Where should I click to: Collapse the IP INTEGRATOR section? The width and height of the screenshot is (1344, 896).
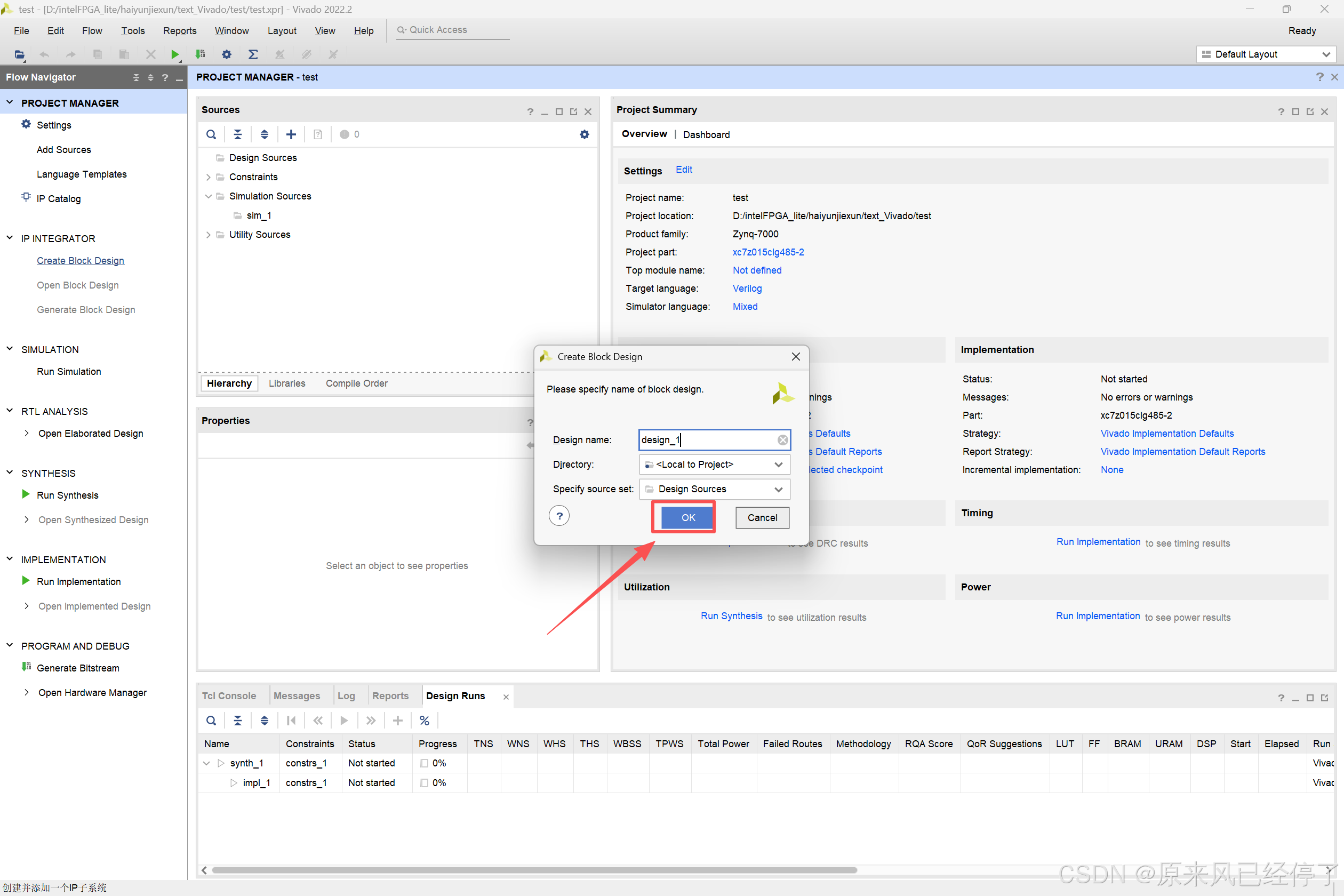tap(10, 238)
